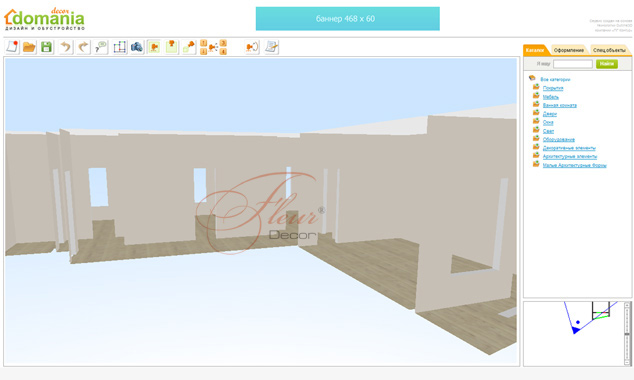Open the notes sheet with pencil icon

[x=271, y=47]
